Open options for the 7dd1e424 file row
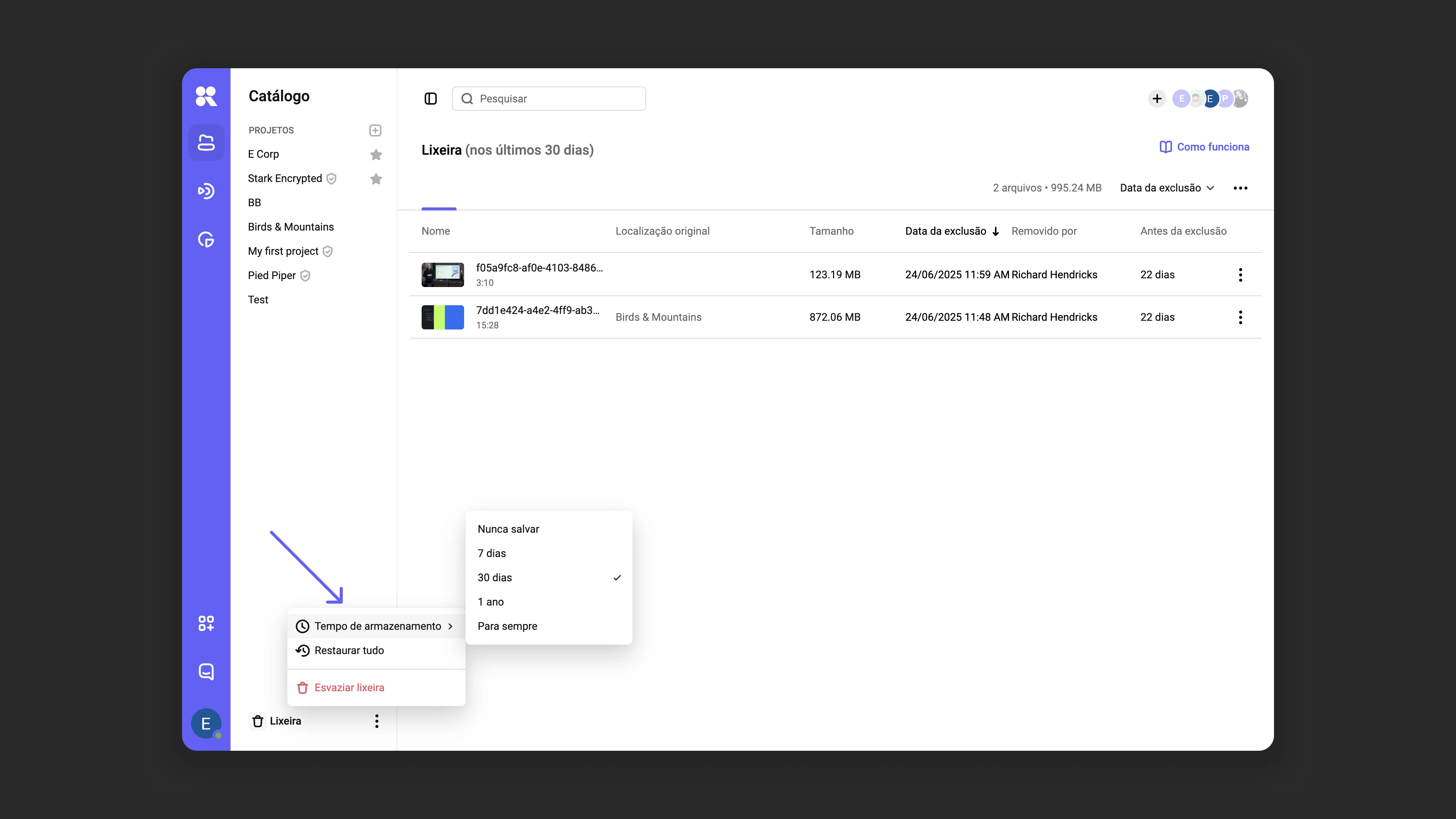 [x=1240, y=317]
